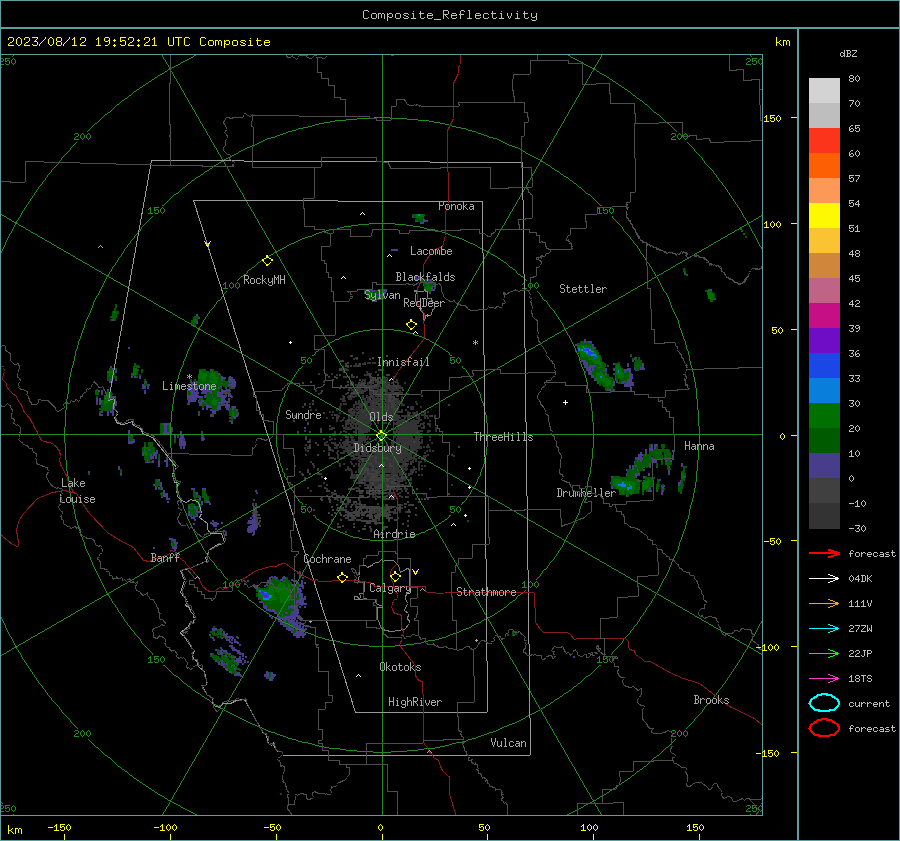Select the dBZ legend heading
Viewport: 900px width, 841px height.
(x=848, y=54)
